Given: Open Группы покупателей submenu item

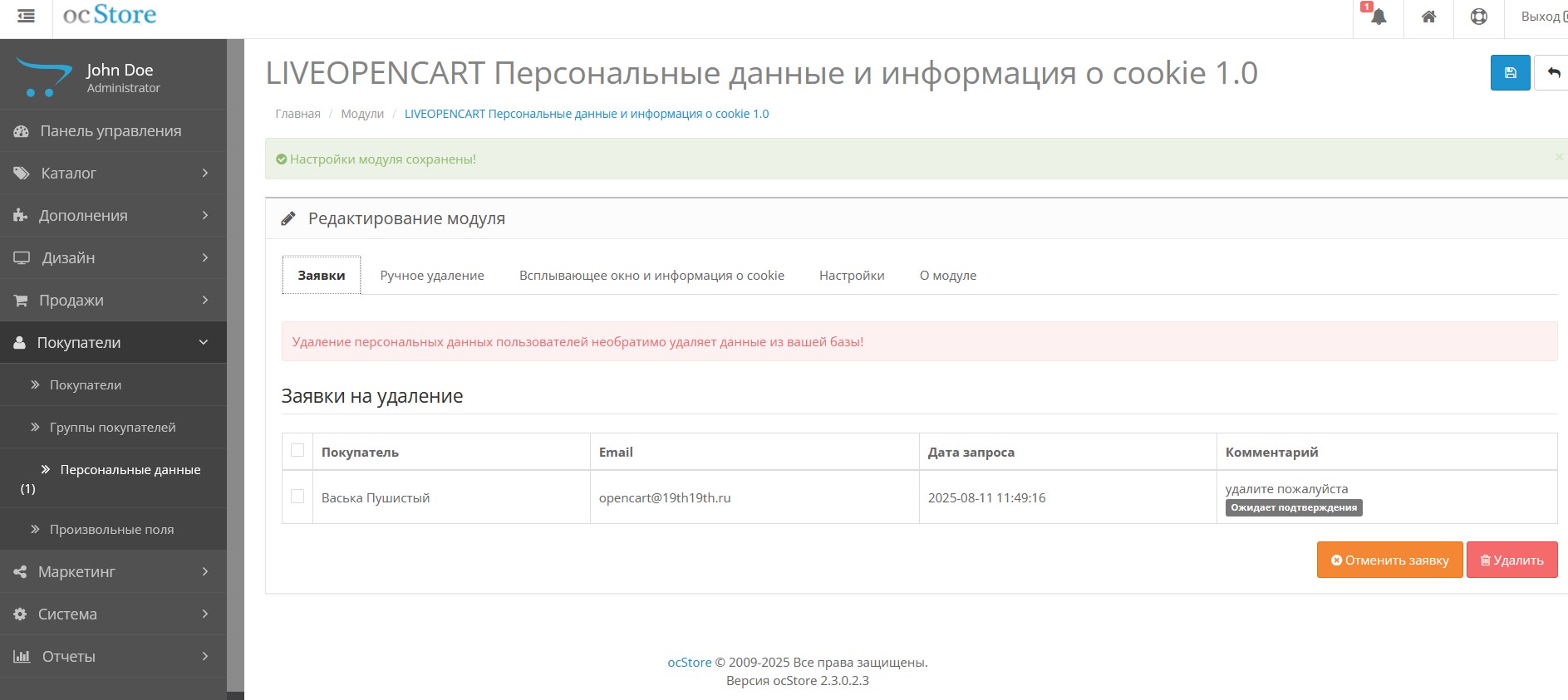Looking at the screenshot, I should 113,427.
